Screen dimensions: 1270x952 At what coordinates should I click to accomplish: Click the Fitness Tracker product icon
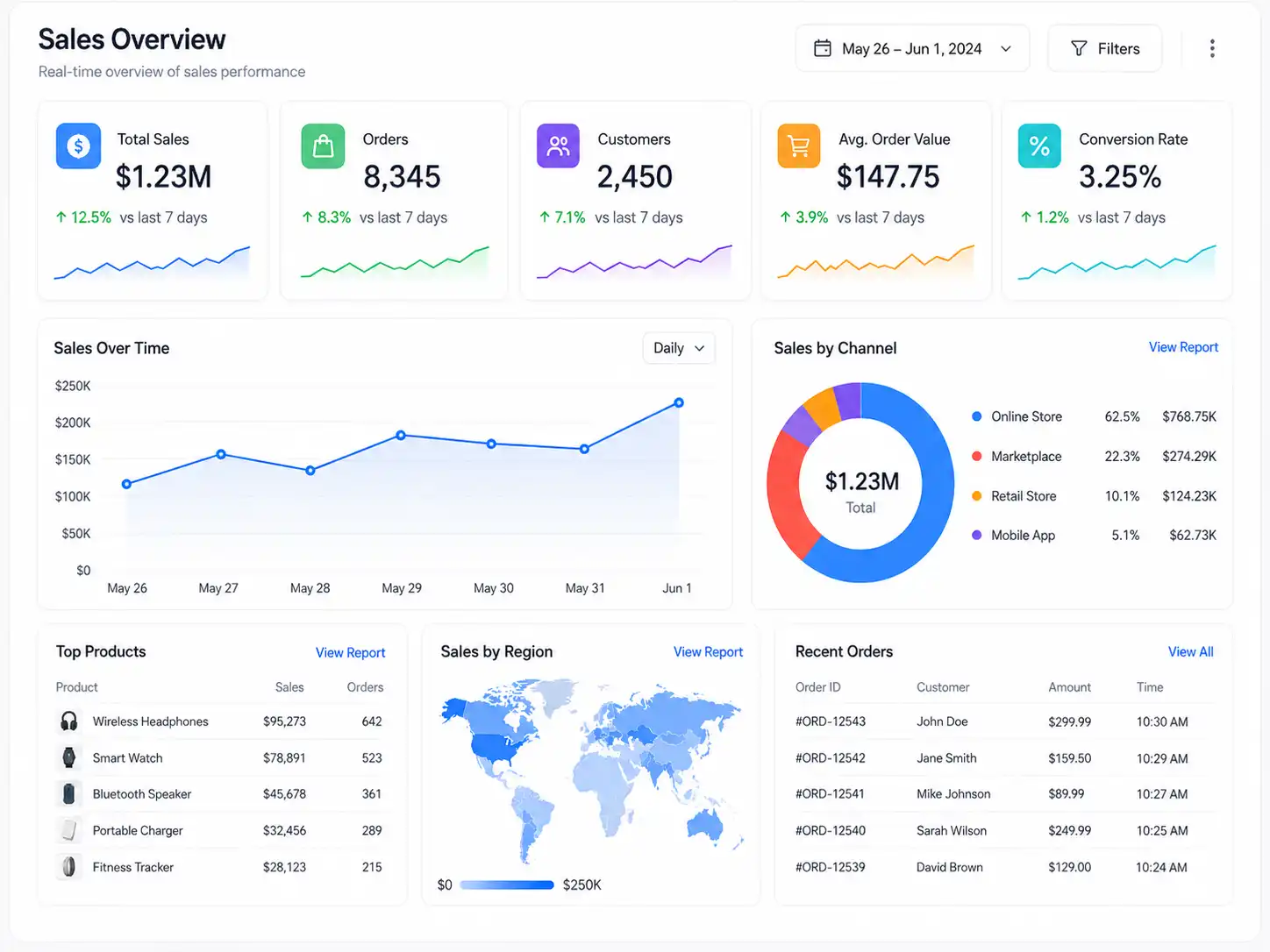(x=68, y=867)
